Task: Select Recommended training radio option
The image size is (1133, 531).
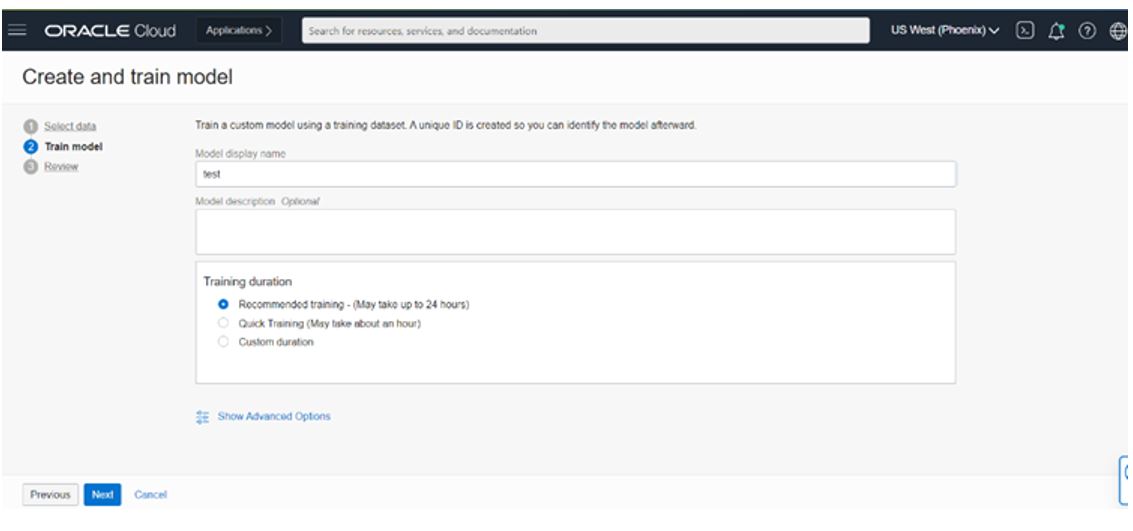Action: point(223,305)
